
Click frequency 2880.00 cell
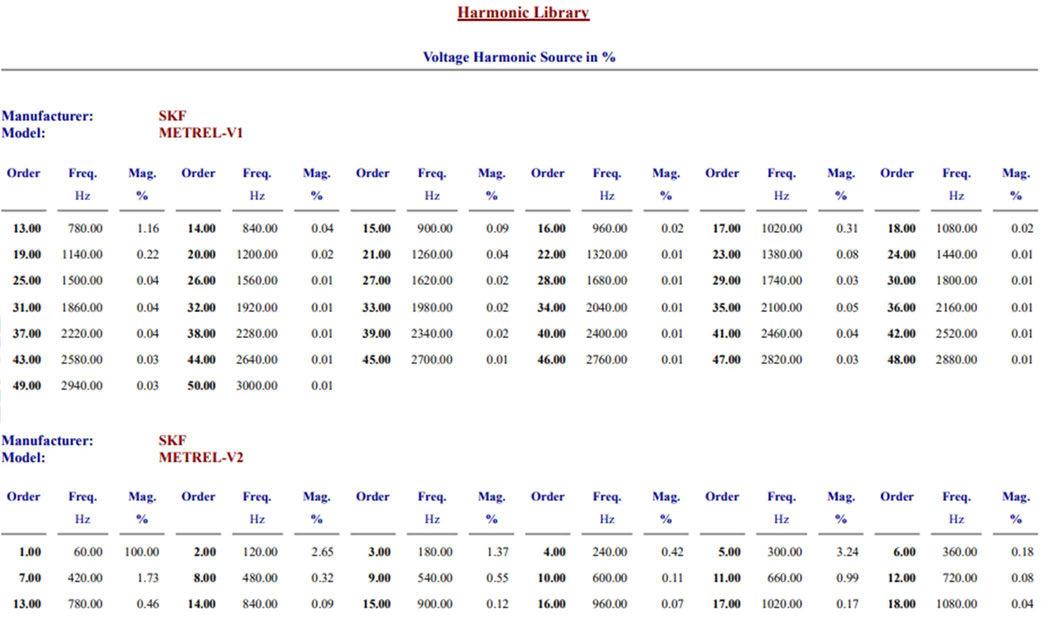coord(956,360)
